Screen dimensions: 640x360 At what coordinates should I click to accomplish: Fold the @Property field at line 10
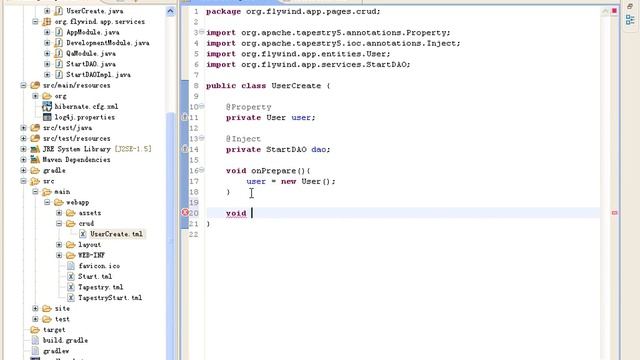pos(202,106)
